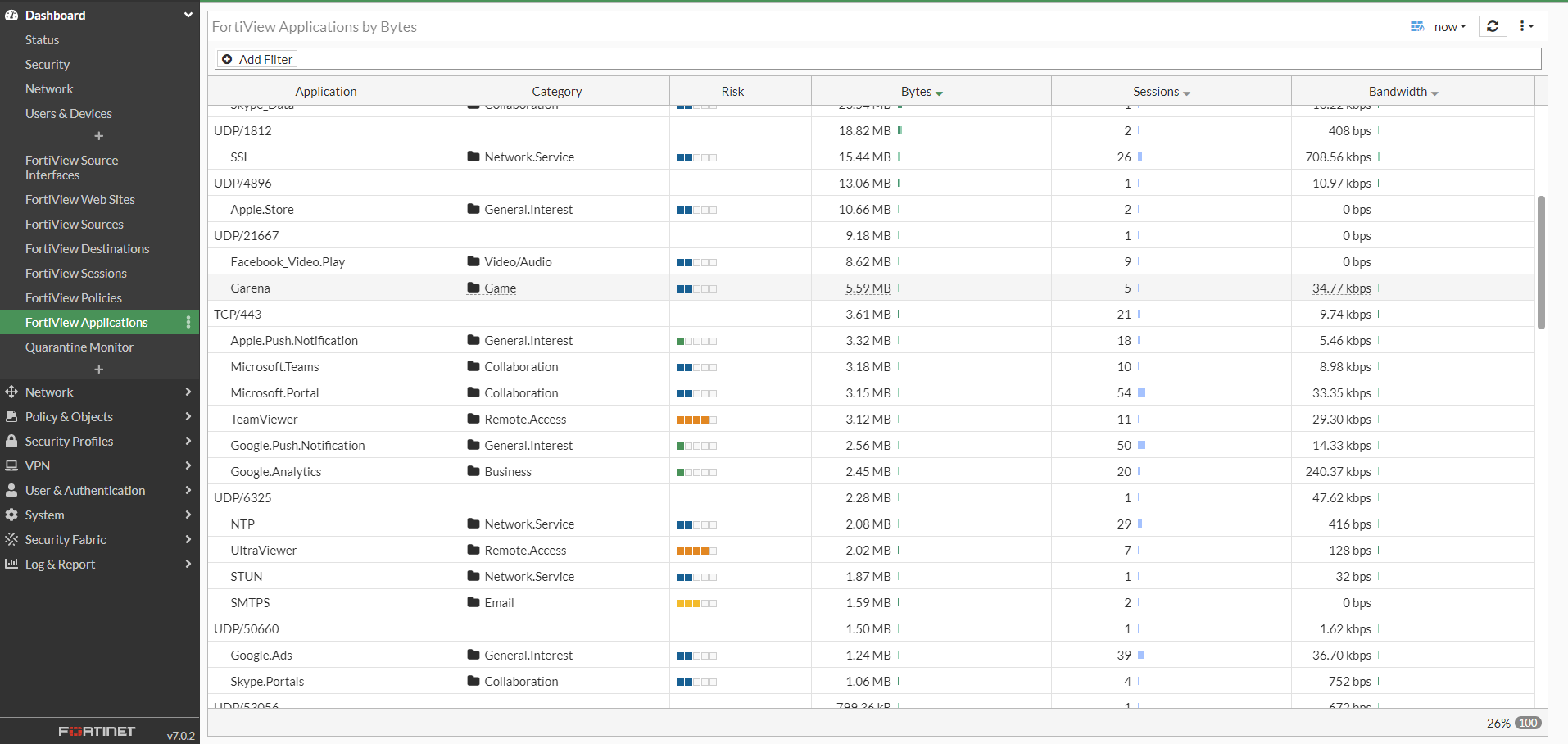
Task: Click the System gear icon
Action: click(11, 515)
